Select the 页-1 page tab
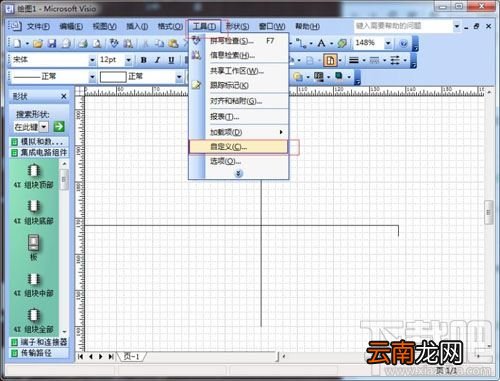 coord(131,357)
